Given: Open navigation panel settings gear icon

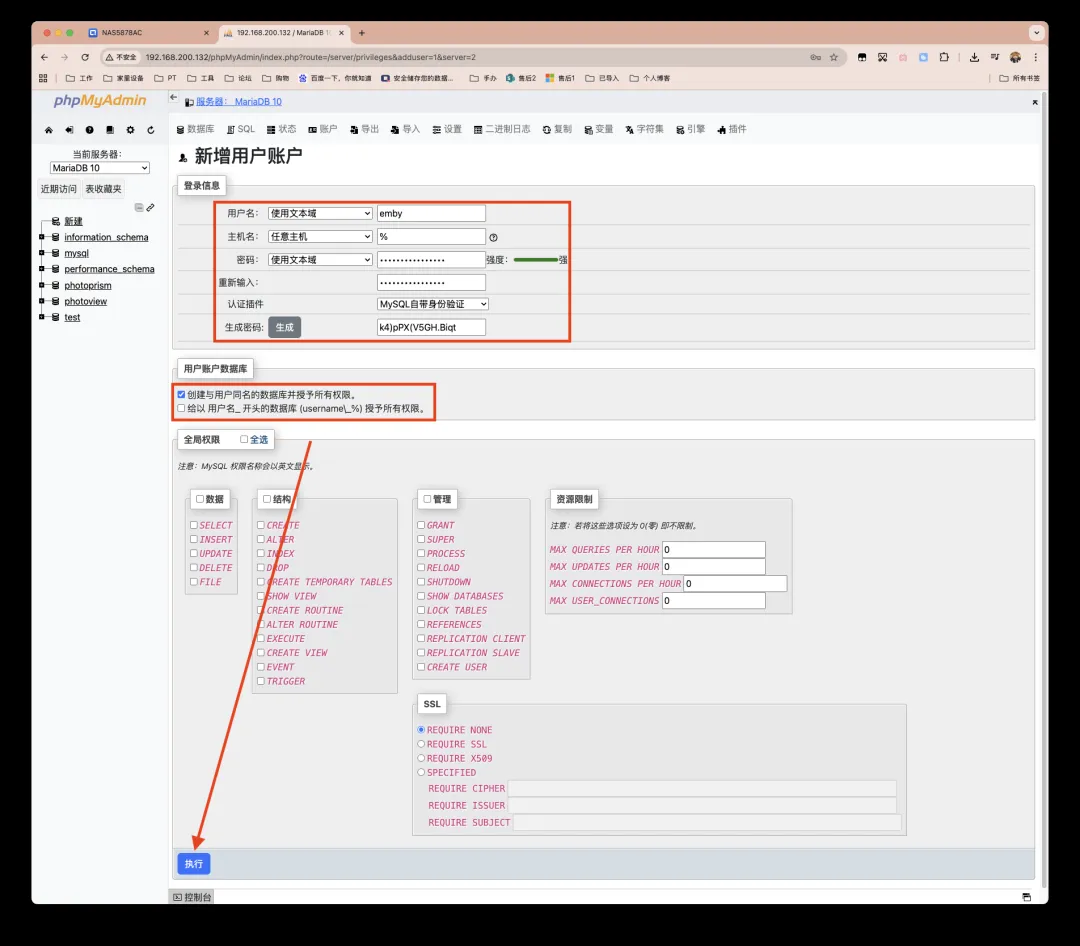Looking at the screenshot, I should (x=130, y=130).
